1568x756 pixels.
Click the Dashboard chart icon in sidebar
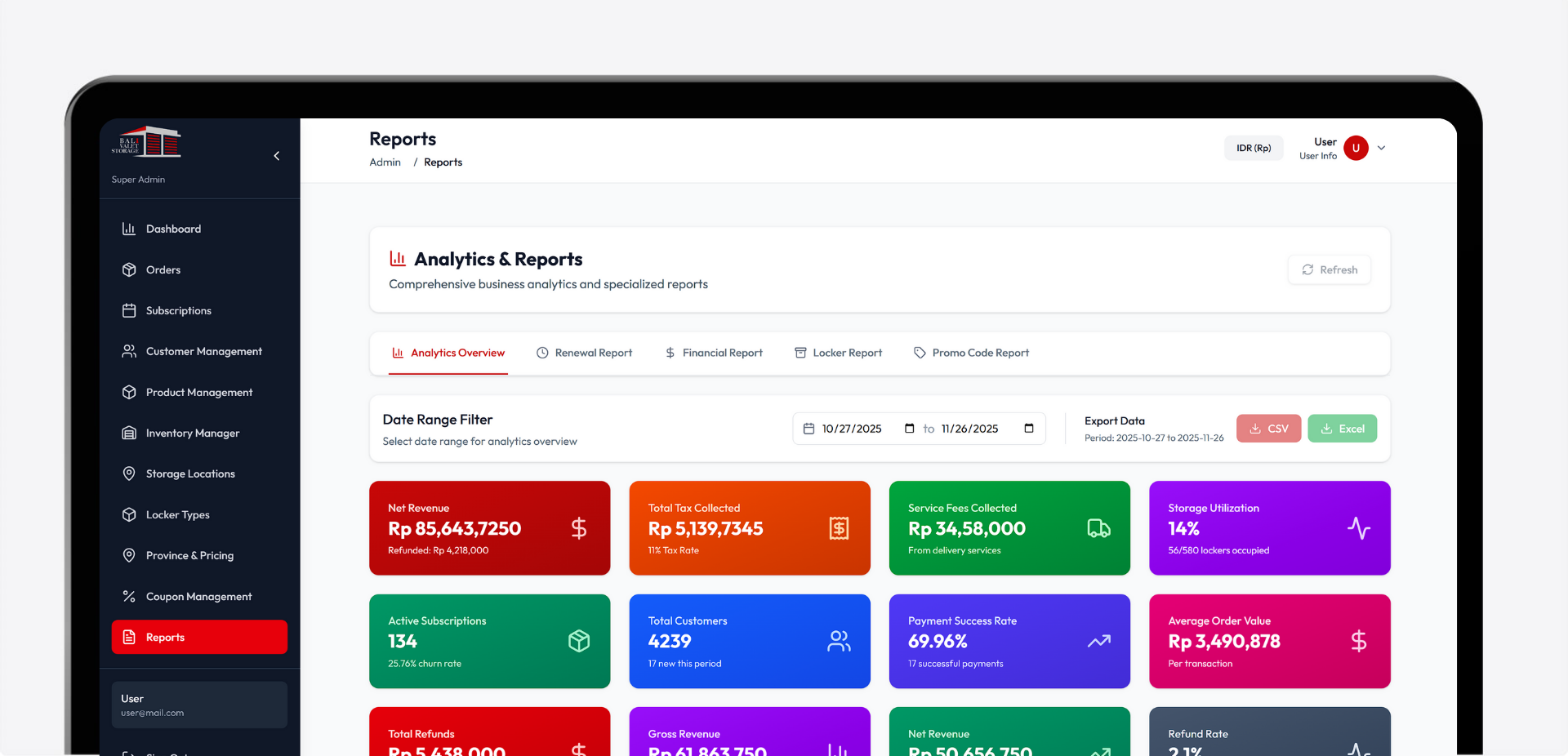[129, 229]
